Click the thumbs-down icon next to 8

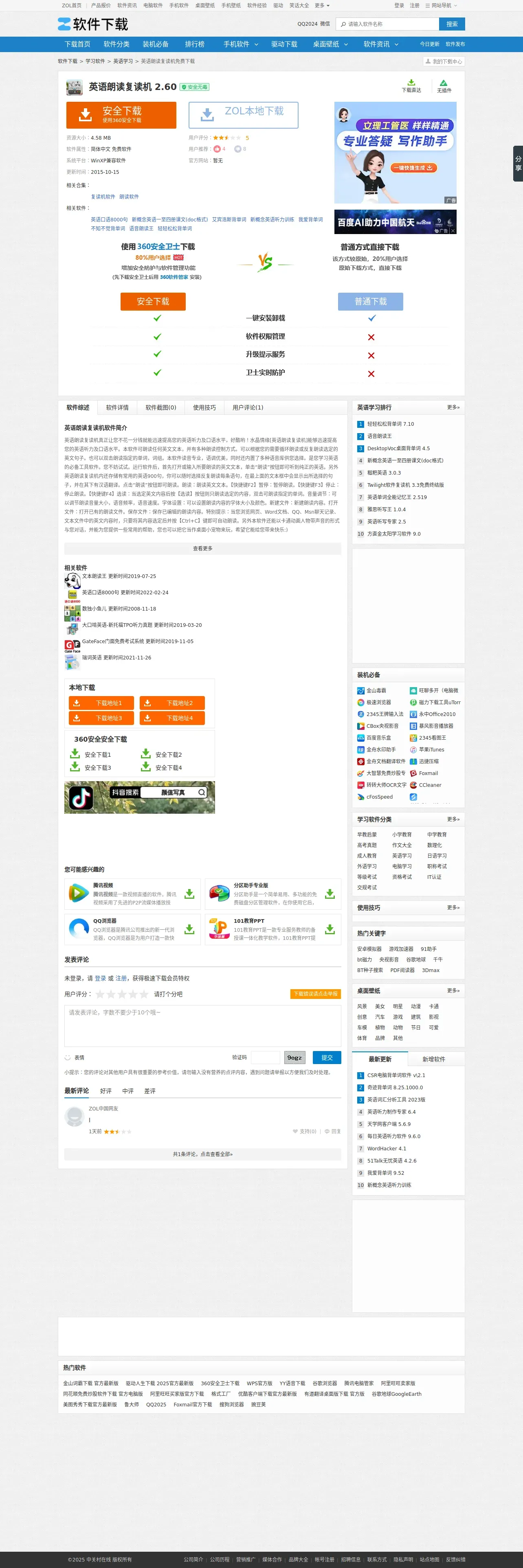[x=237, y=149]
